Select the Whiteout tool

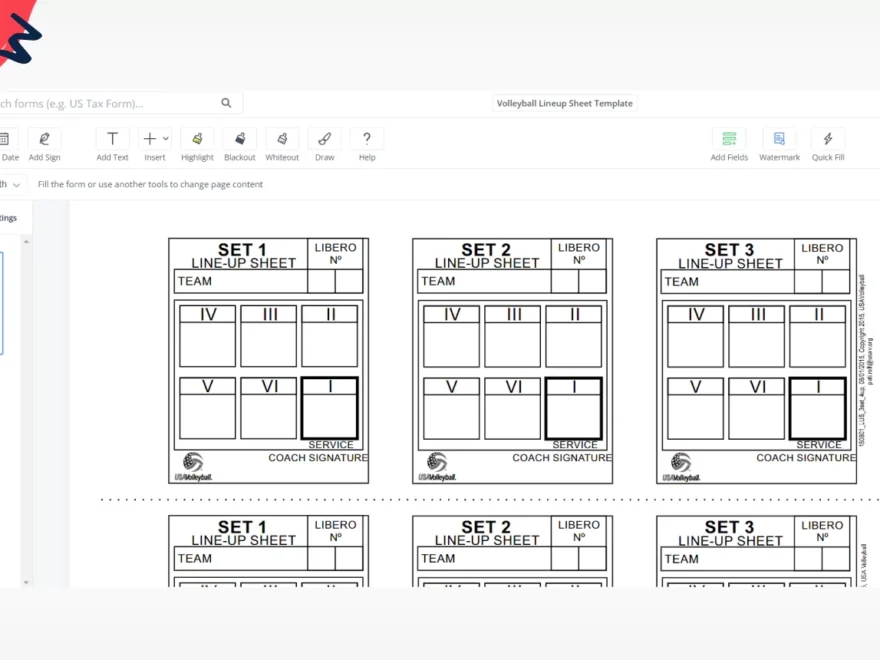coord(282,145)
